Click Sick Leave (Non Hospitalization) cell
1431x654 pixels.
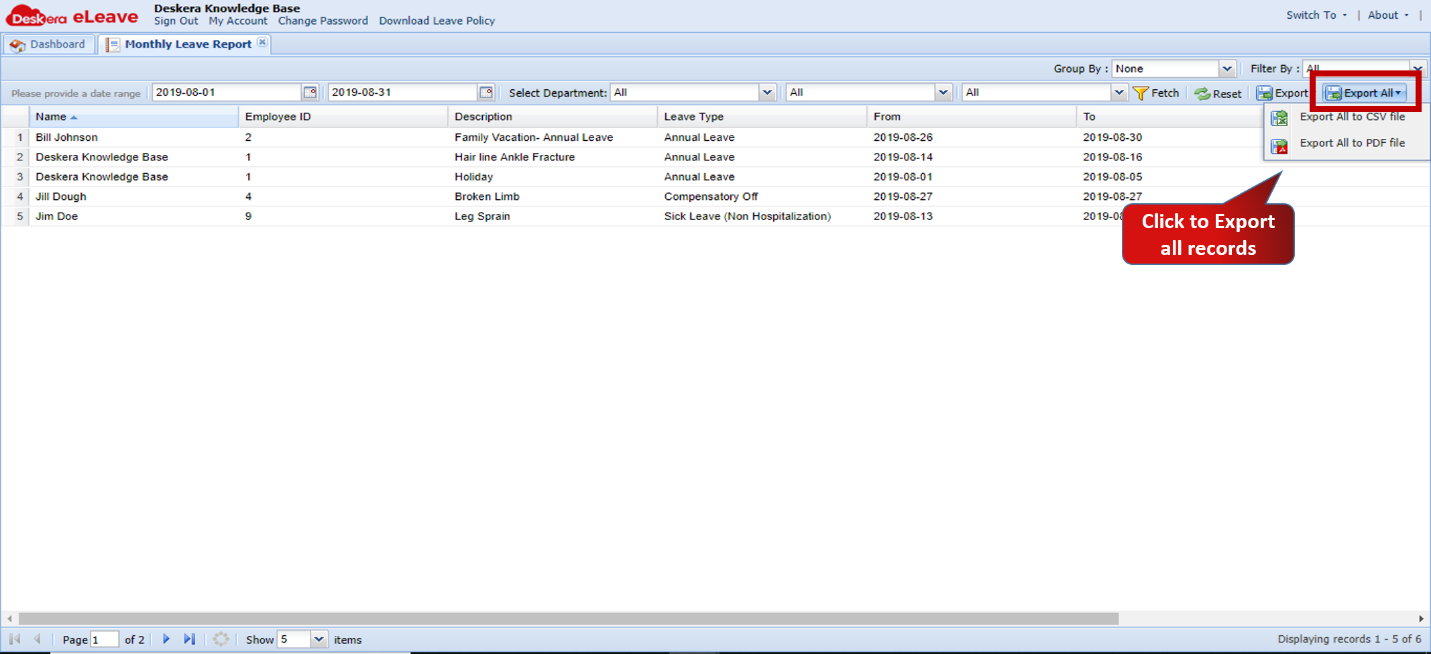coord(748,216)
